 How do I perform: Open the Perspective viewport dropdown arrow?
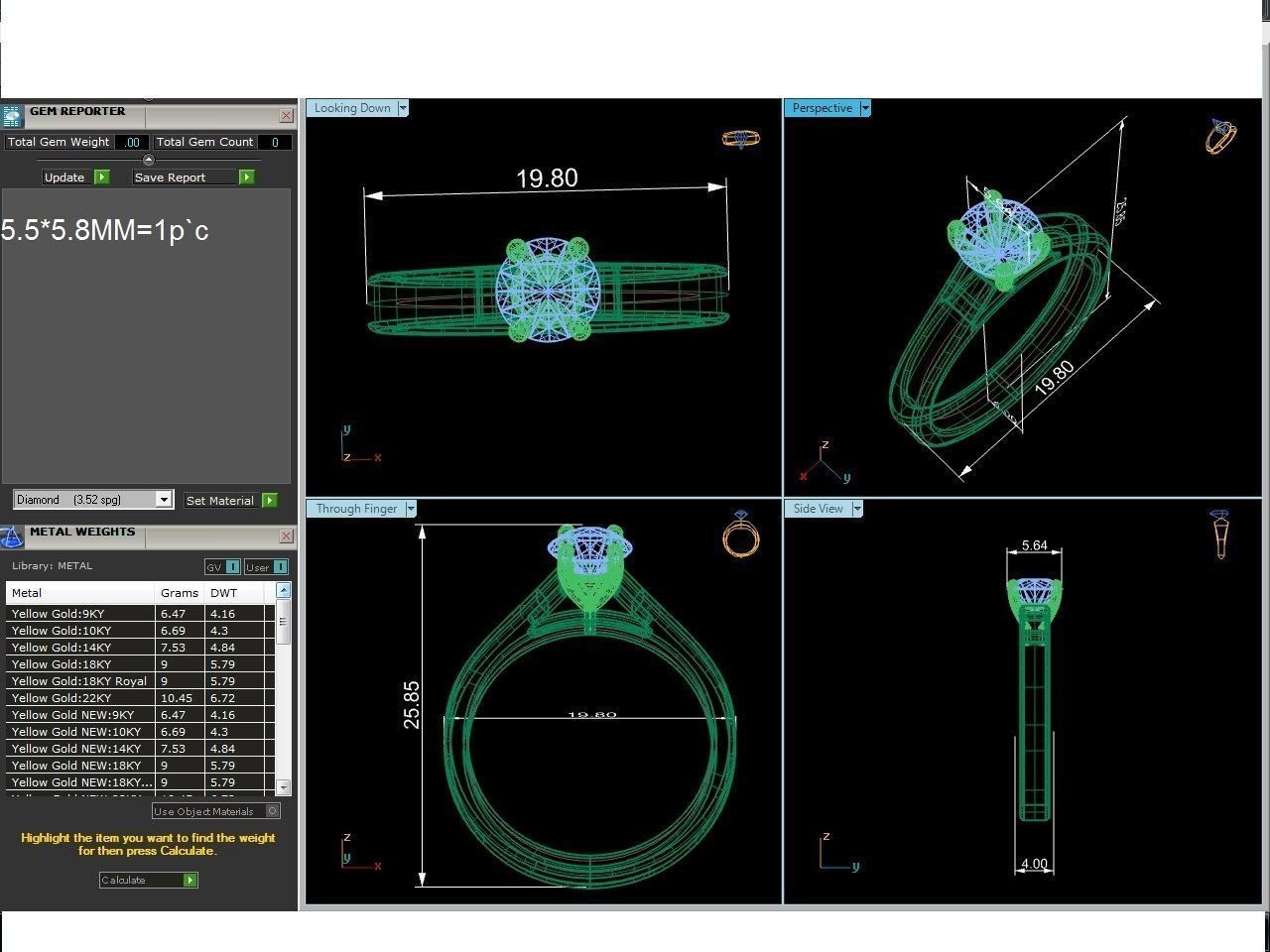[x=865, y=108]
